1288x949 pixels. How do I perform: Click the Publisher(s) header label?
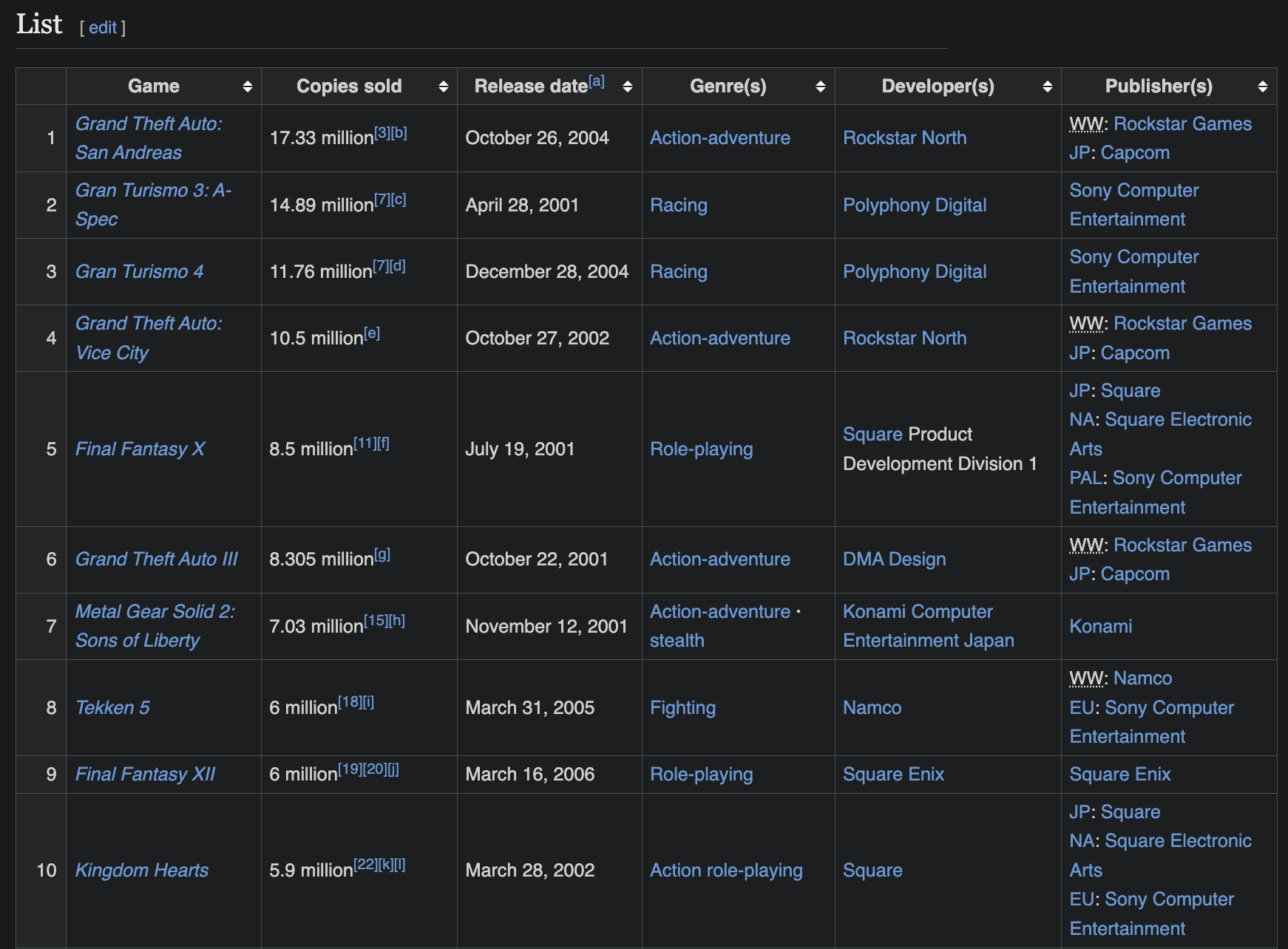pyautogui.click(x=1159, y=86)
